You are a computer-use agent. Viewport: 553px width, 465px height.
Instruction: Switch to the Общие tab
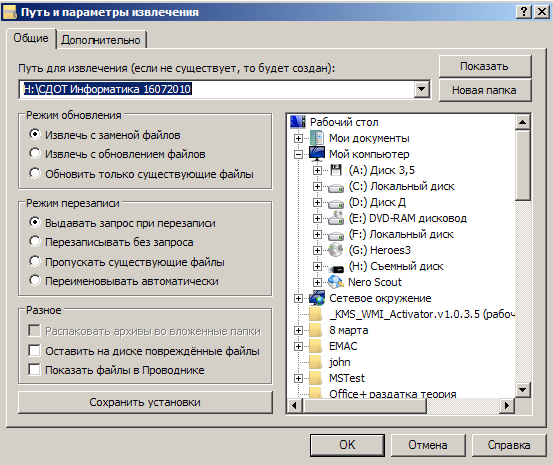click(31, 38)
